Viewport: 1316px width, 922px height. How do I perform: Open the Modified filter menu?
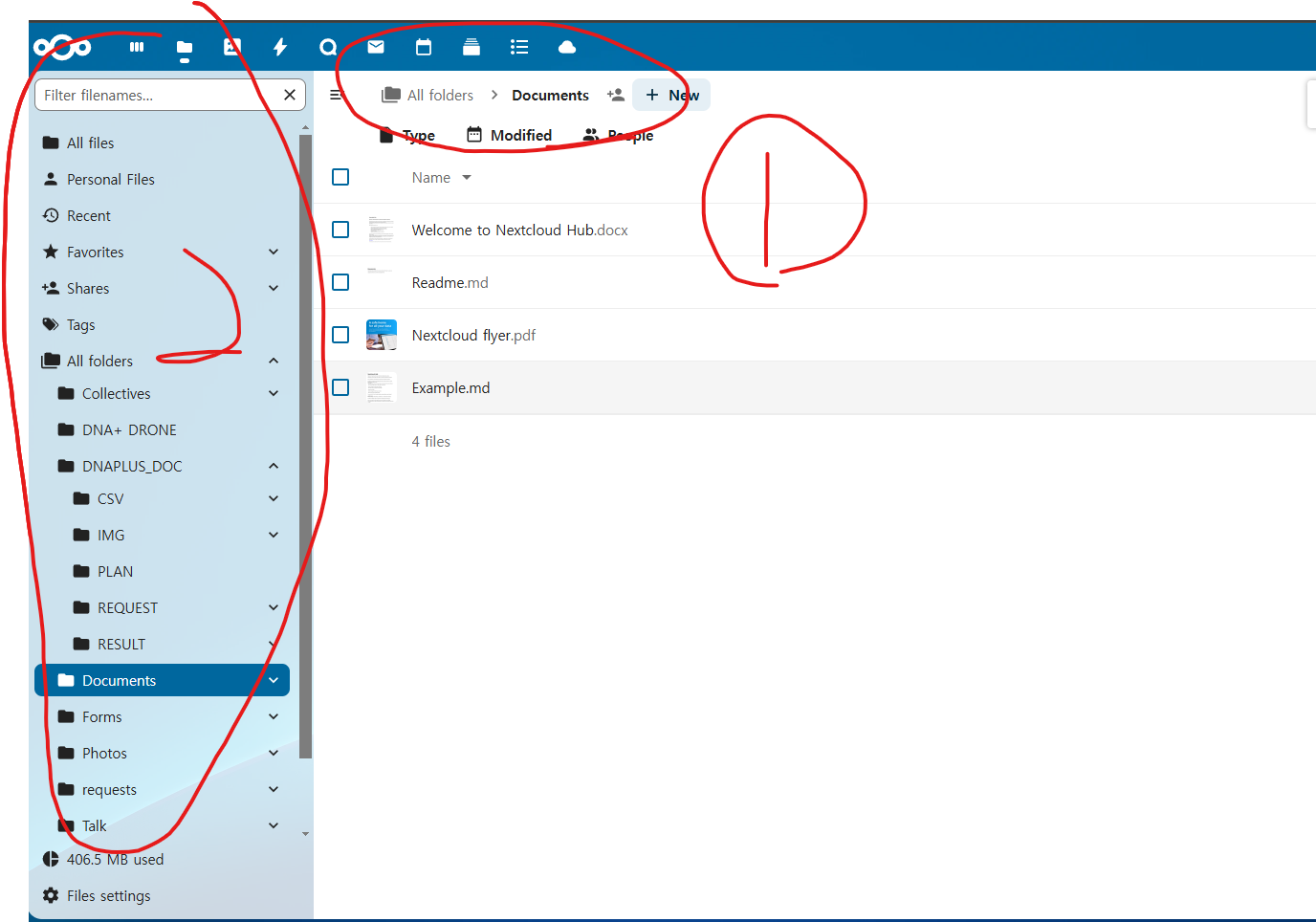[x=510, y=135]
